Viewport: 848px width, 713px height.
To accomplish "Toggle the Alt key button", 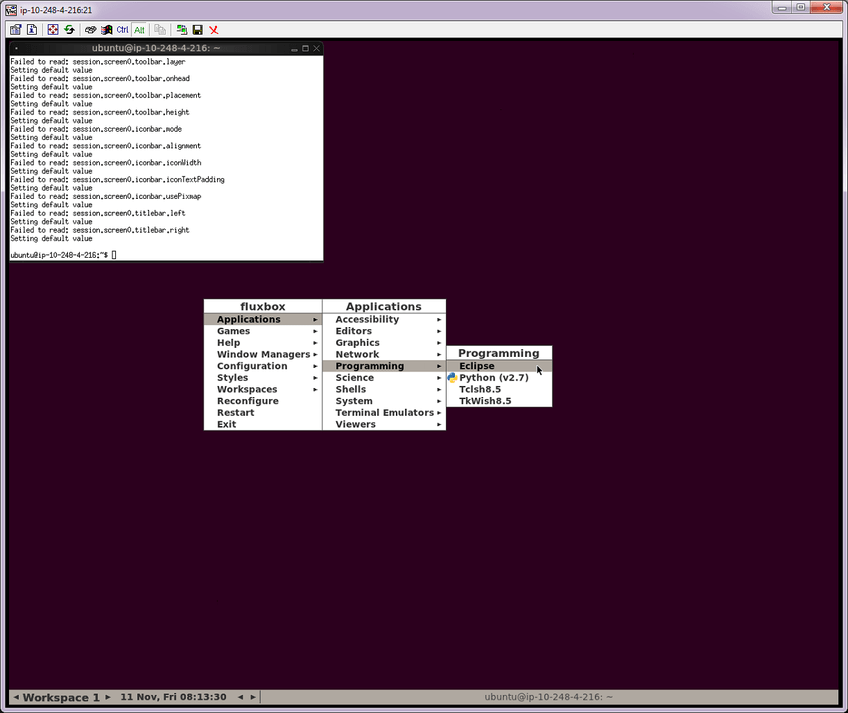I will [x=139, y=29].
